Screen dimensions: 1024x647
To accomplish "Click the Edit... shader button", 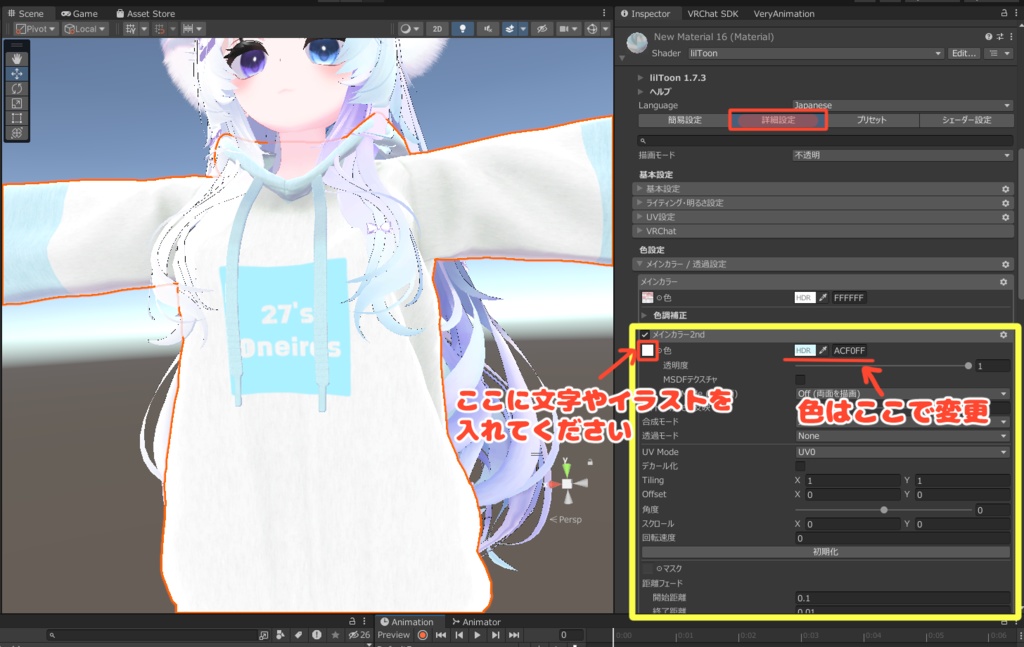I will coord(964,54).
